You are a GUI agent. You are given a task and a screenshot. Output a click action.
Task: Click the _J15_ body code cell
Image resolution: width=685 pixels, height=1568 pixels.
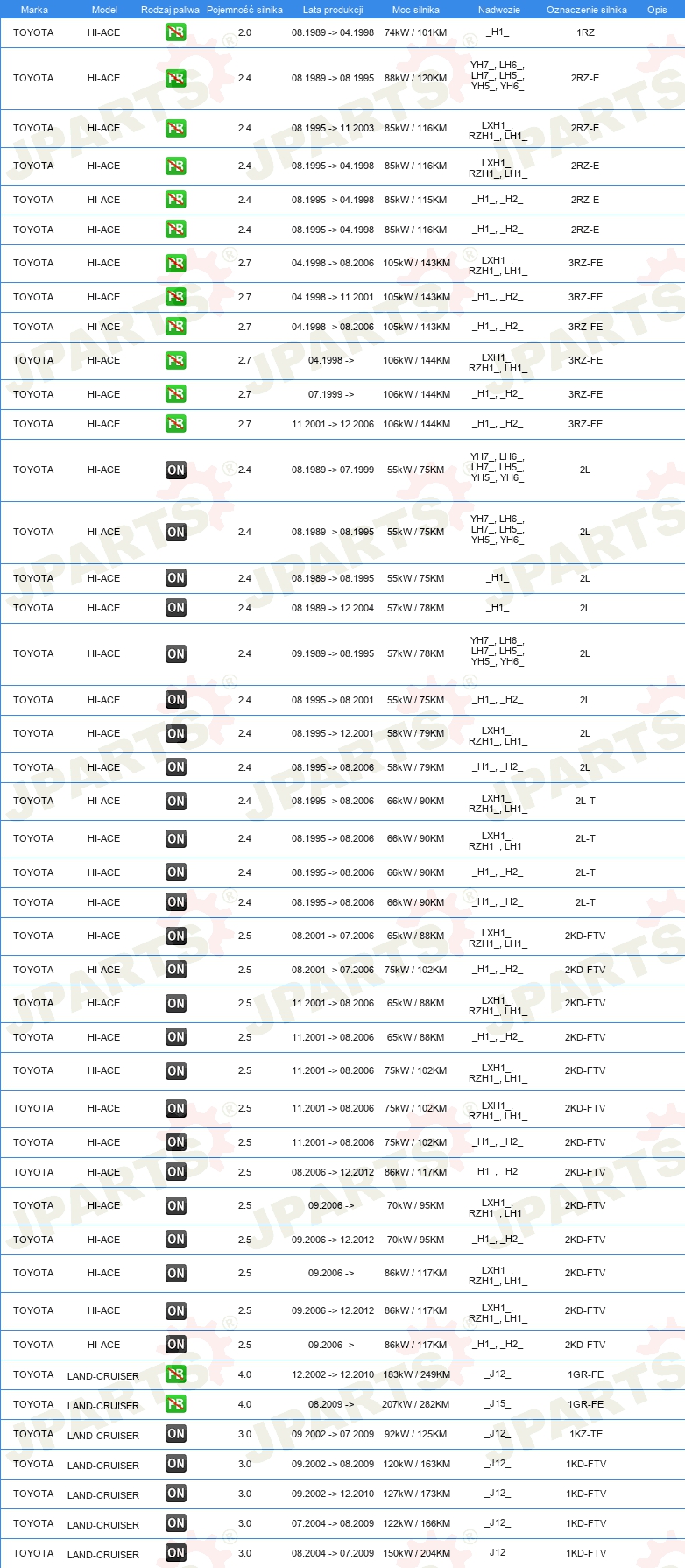[498, 1404]
